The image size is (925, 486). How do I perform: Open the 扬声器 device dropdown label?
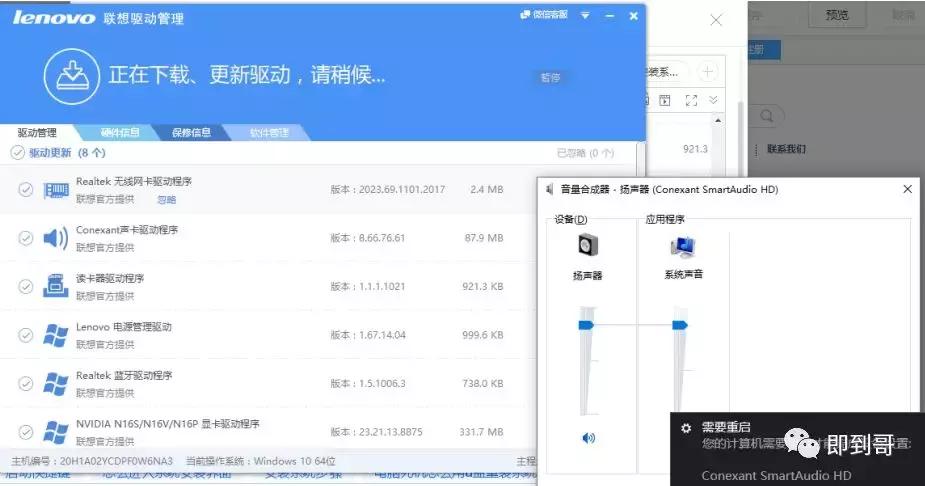(x=588, y=275)
